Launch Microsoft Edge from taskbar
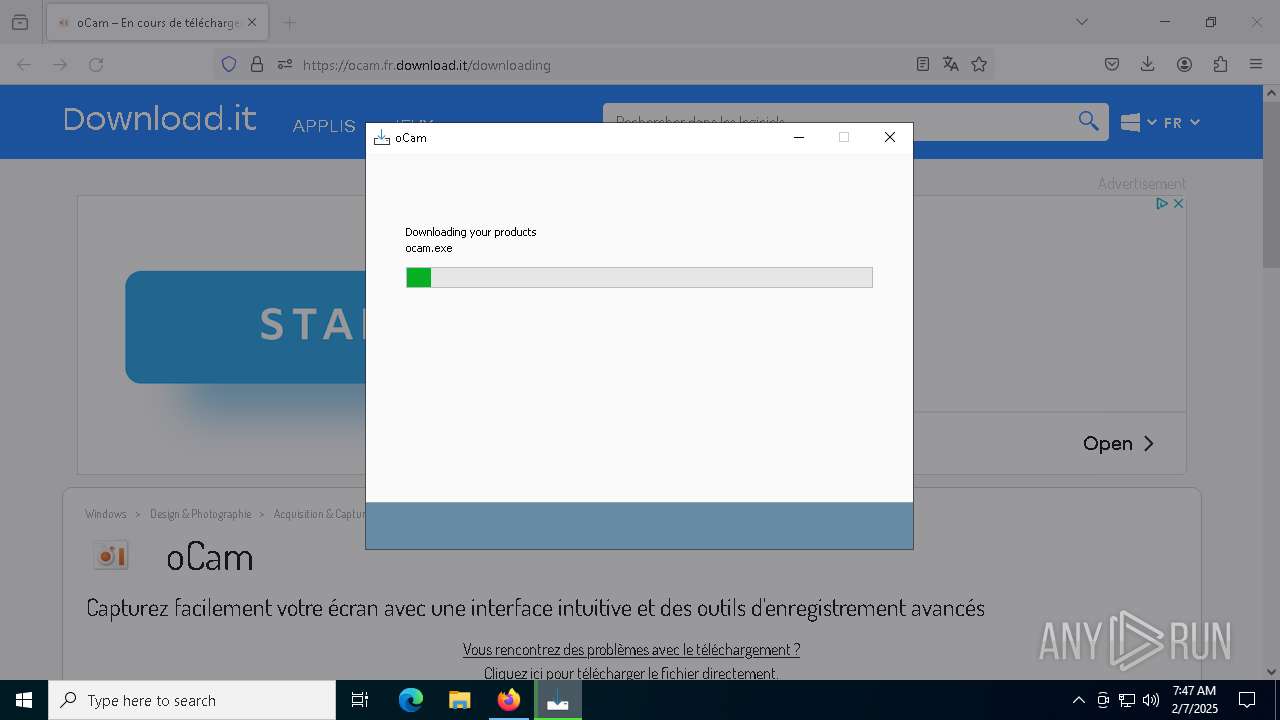This screenshot has height=720, width=1280. [x=411, y=700]
